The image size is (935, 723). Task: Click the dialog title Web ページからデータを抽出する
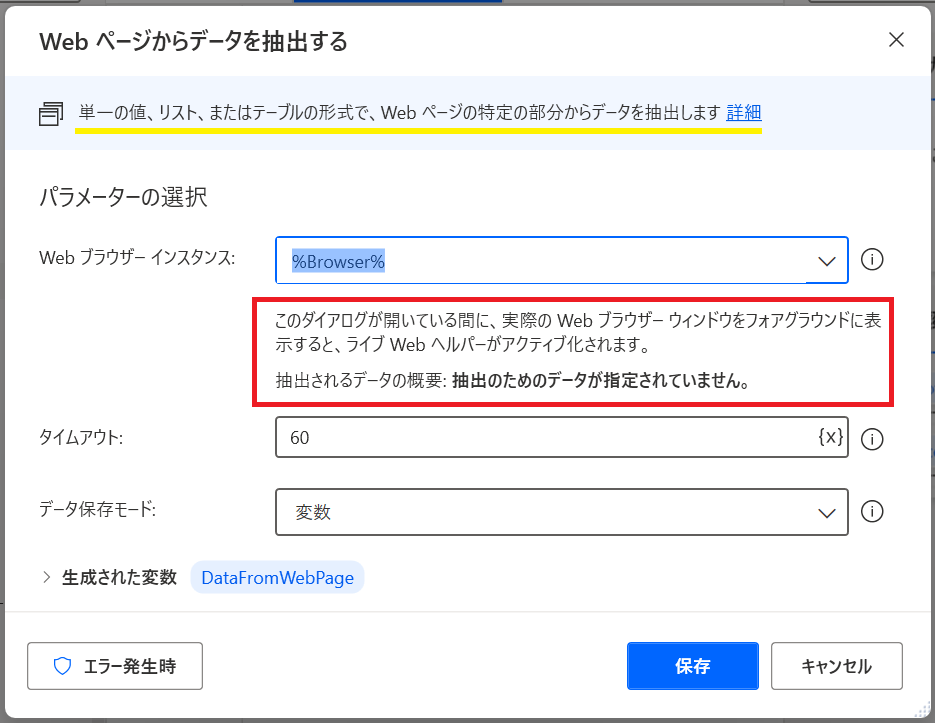click(x=193, y=41)
